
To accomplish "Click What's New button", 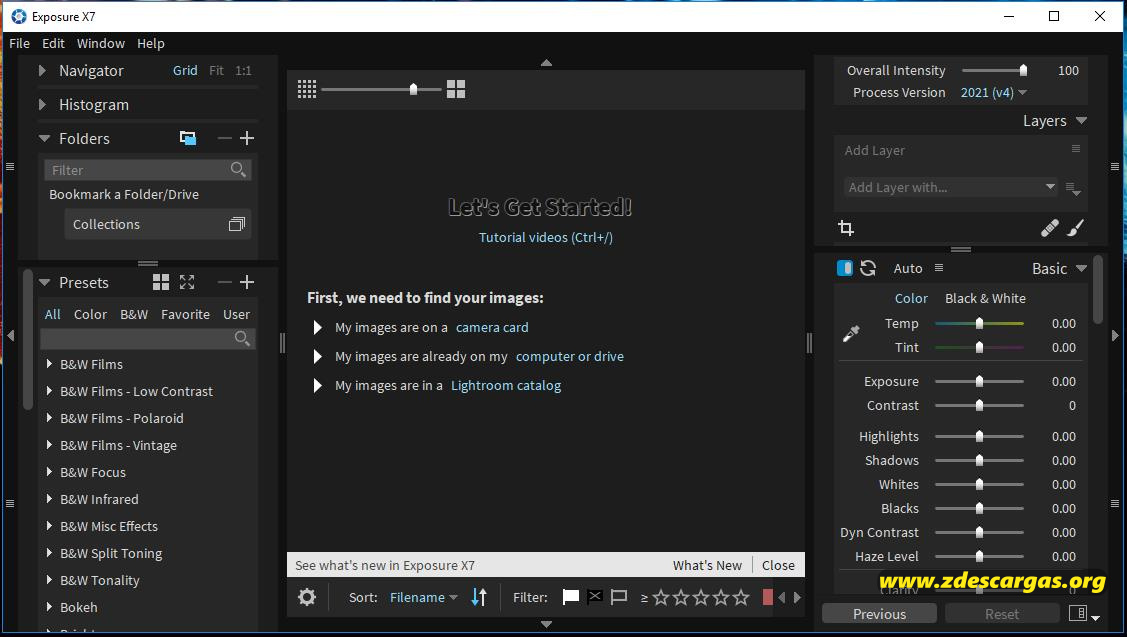I will pos(707,565).
